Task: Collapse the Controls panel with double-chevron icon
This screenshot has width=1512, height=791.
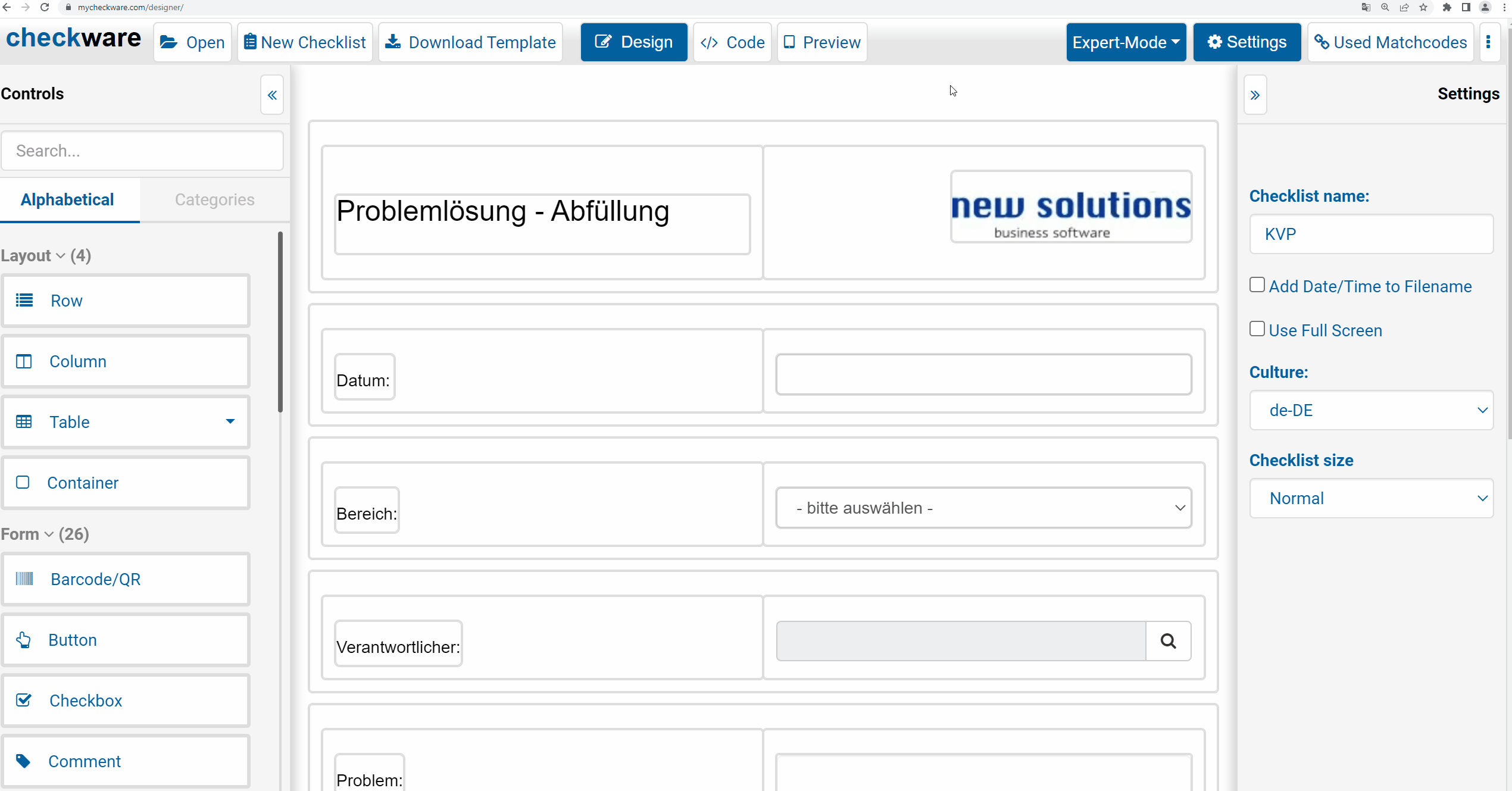Action: click(x=272, y=95)
